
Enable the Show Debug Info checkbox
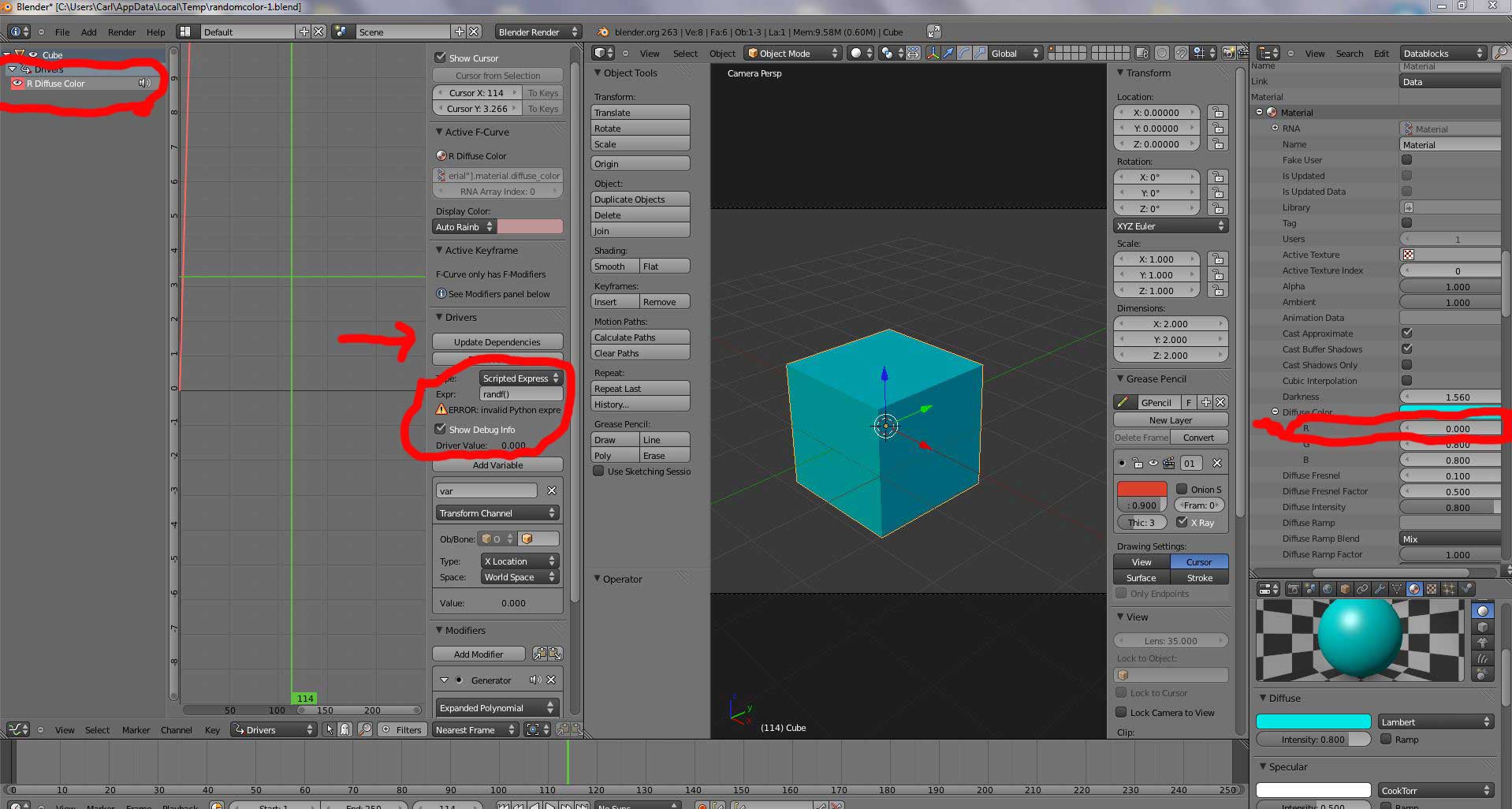pyautogui.click(x=441, y=429)
